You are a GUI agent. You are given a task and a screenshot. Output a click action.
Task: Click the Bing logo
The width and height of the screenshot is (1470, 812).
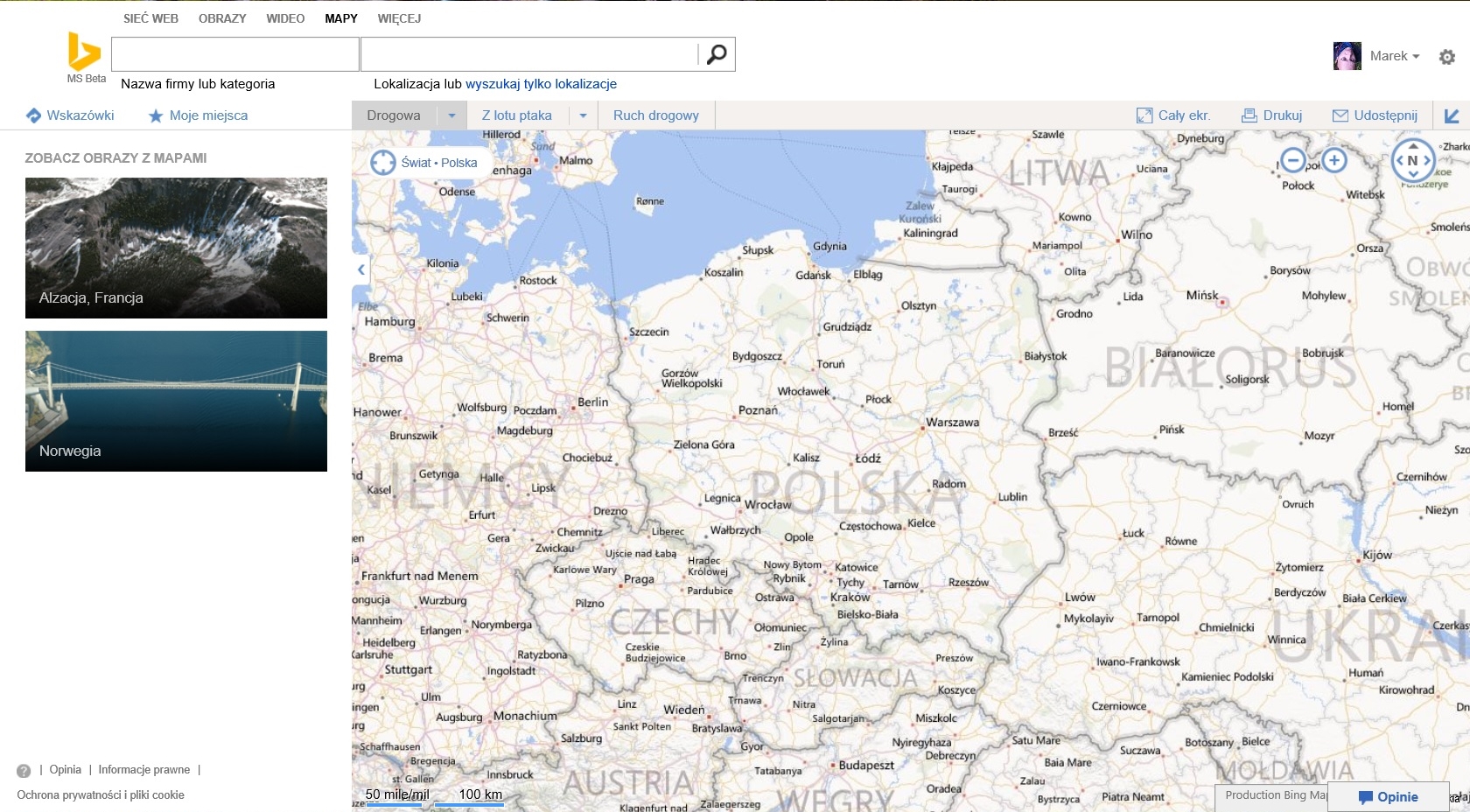[x=84, y=52]
